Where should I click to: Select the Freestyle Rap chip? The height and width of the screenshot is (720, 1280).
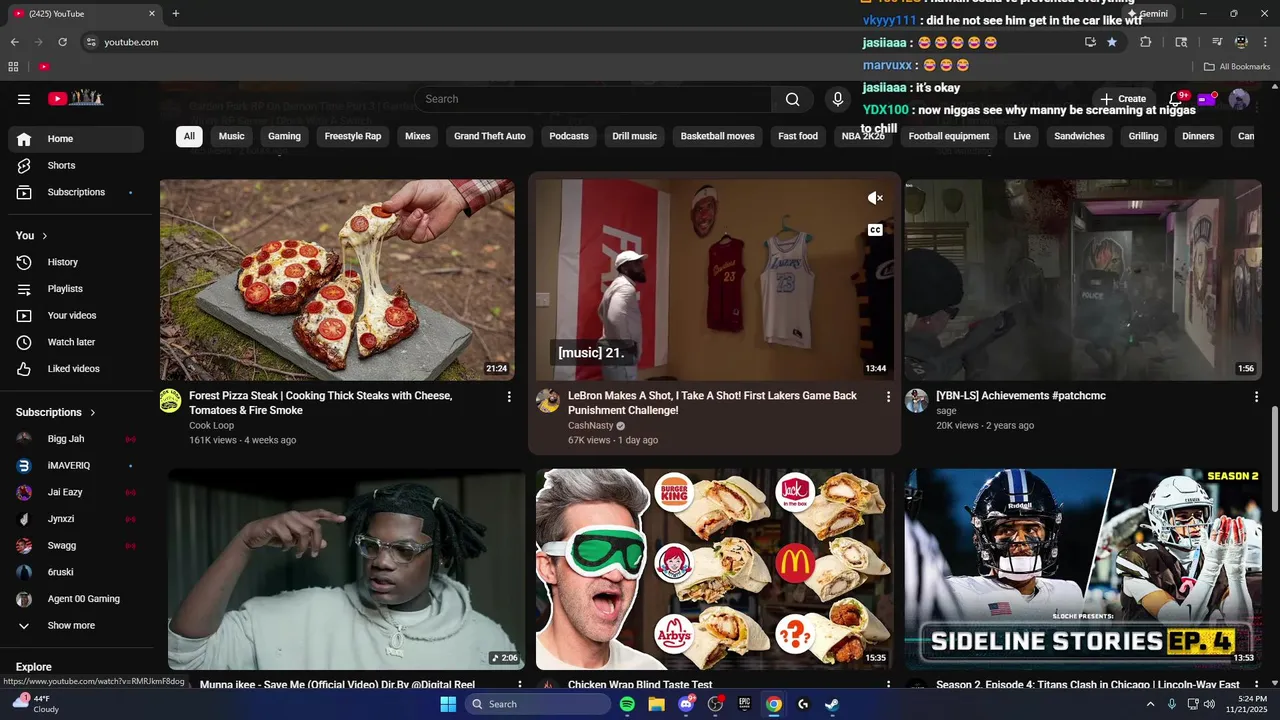353,136
